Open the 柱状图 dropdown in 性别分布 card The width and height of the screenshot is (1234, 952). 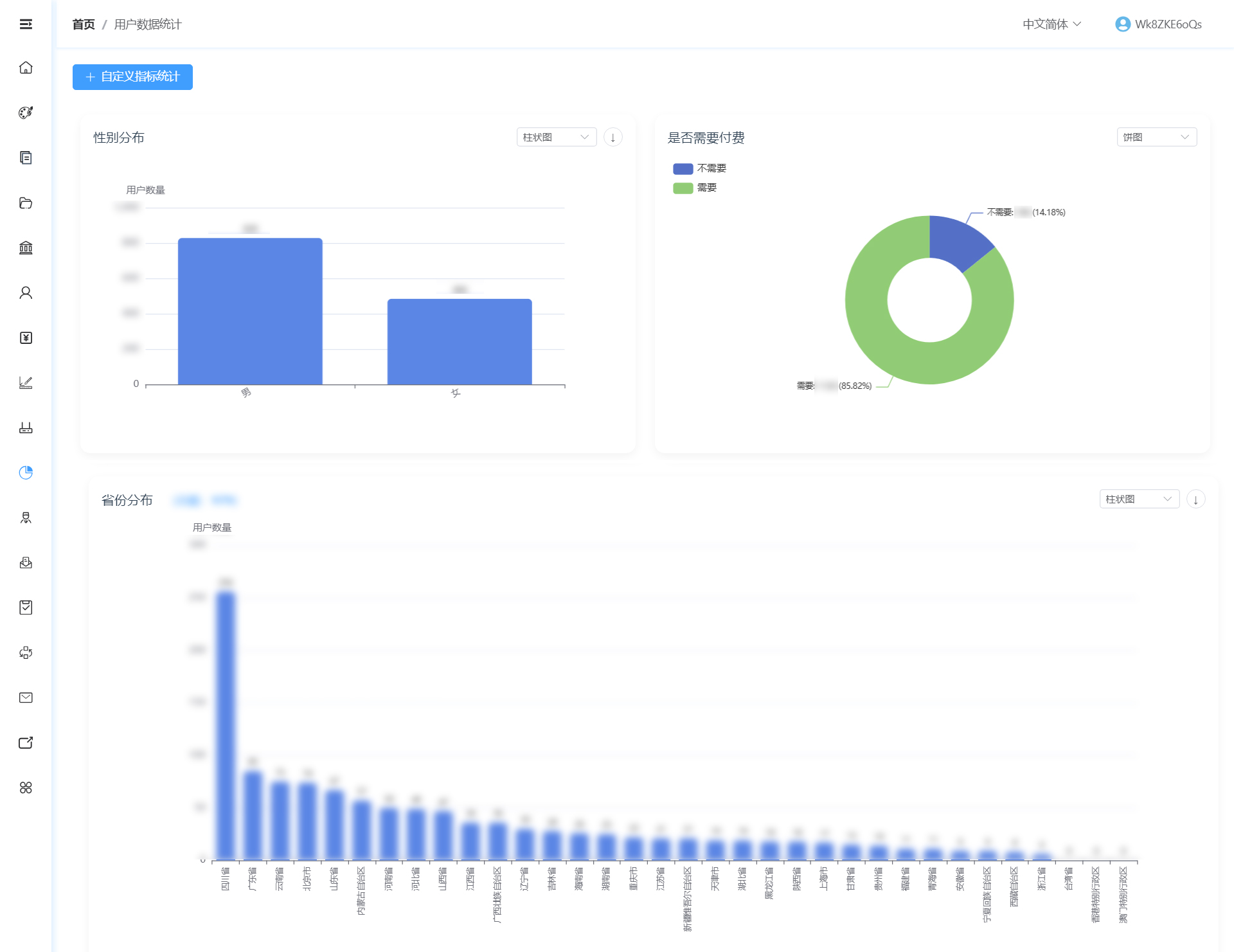[x=557, y=137]
